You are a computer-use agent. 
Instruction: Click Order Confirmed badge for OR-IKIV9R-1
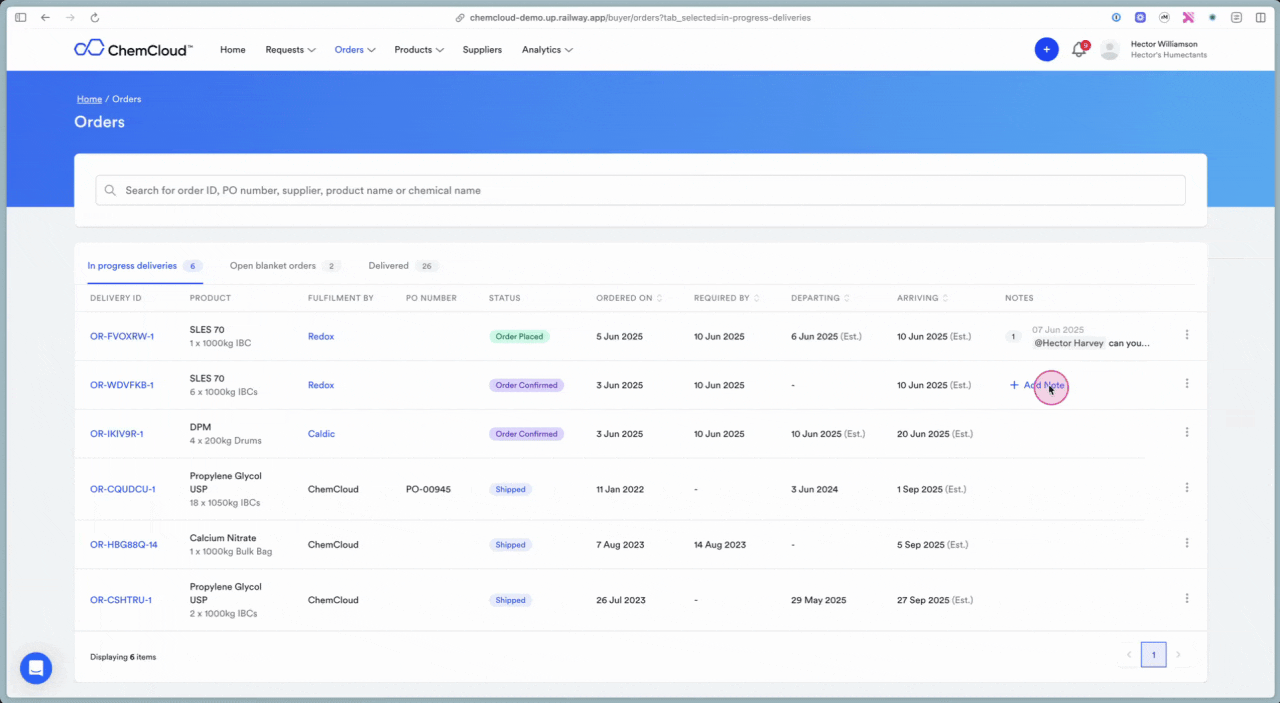(x=526, y=434)
